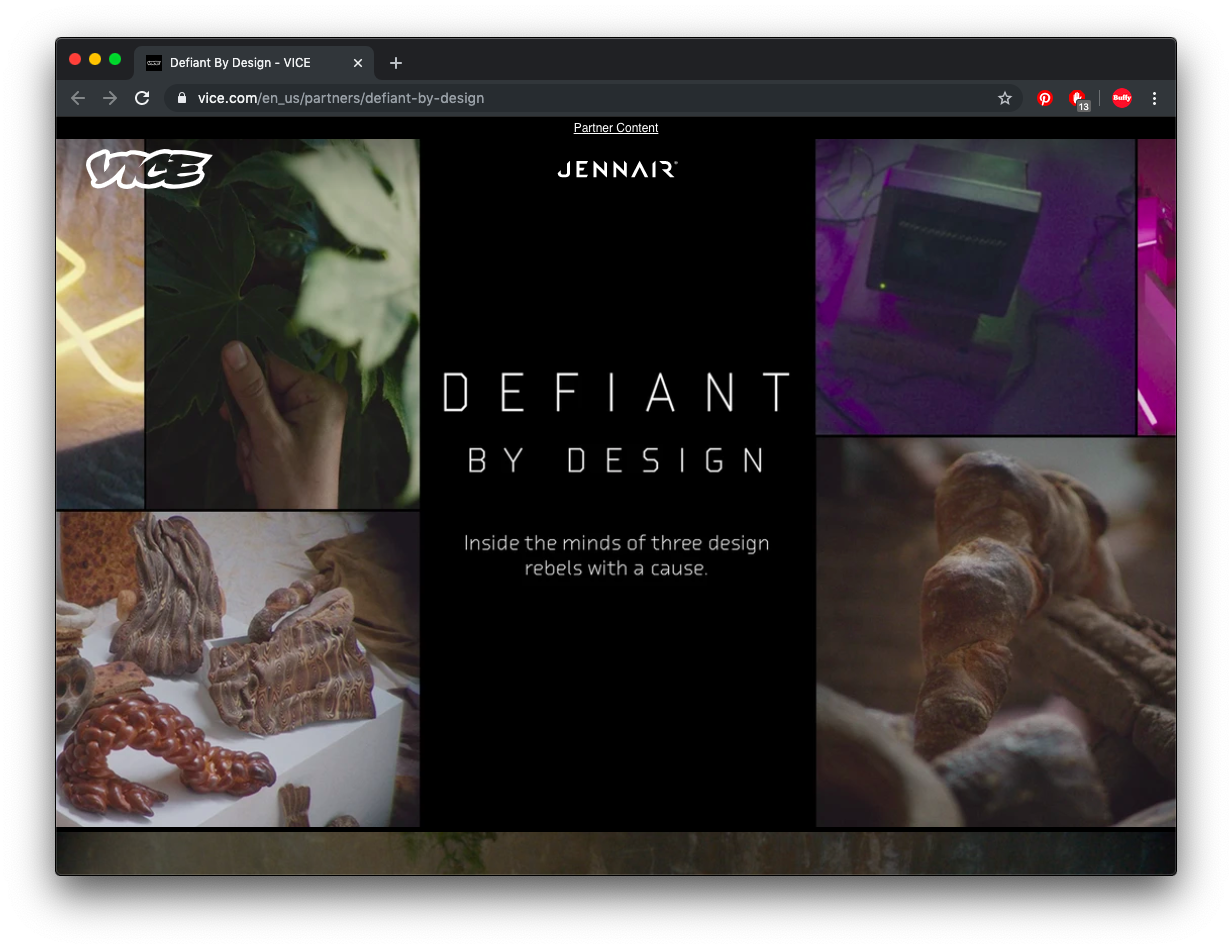View site info via the lock icon

click(x=182, y=98)
